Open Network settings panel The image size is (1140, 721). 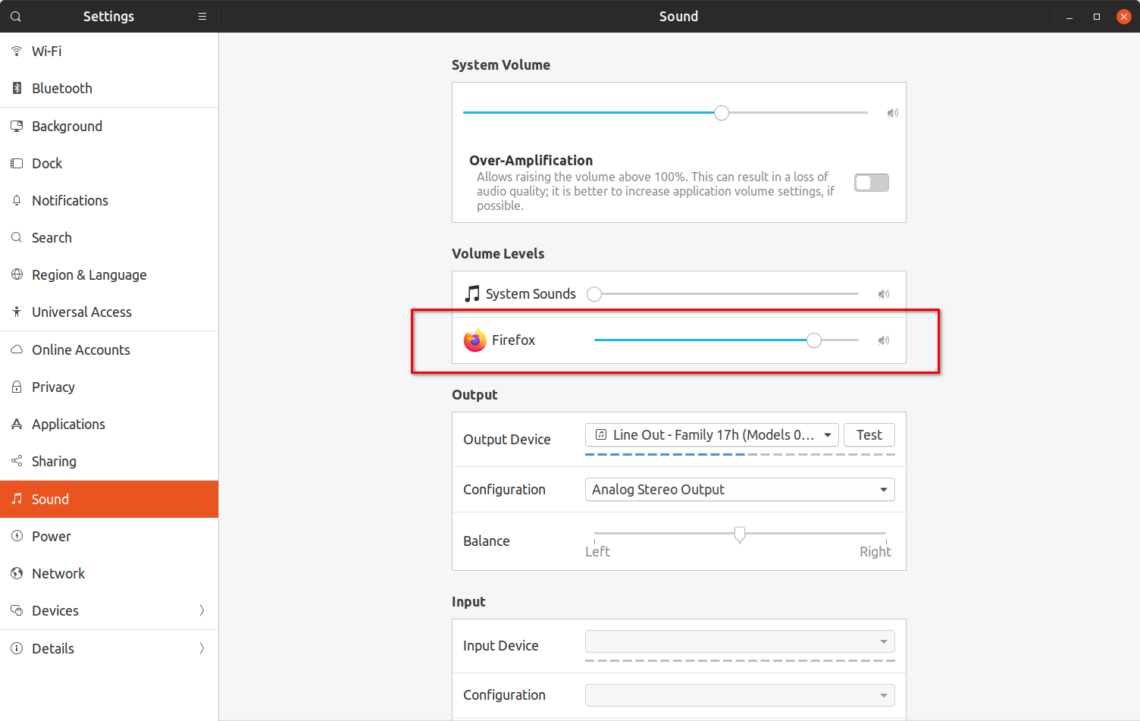click(109, 573)
